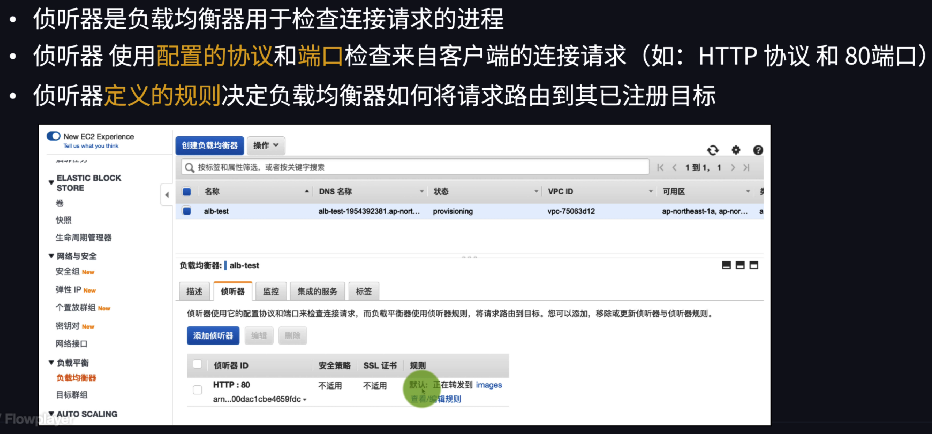Open 弹性 IP in the sidebar
This screenshot has width=932, height=434.
(x=68, y=290)
